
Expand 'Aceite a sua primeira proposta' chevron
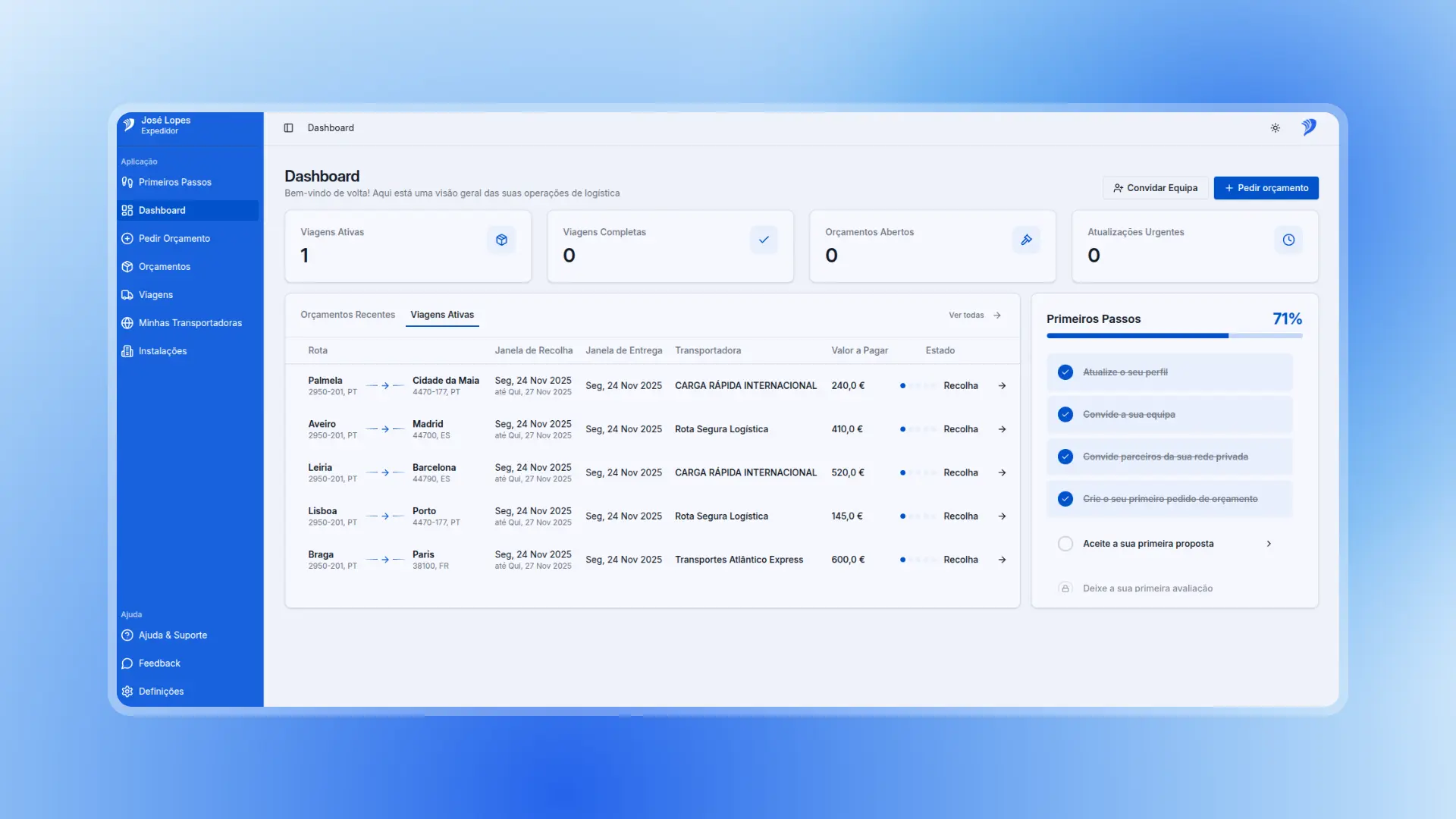click(1269, 544)
